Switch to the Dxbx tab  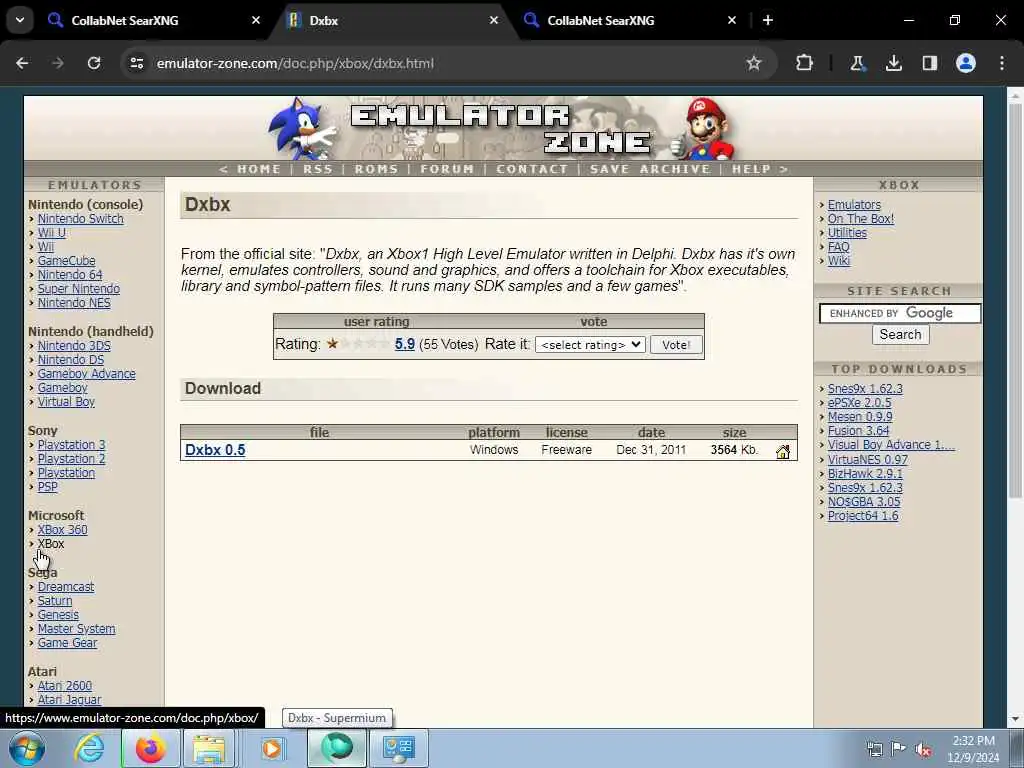click(392, 20)
